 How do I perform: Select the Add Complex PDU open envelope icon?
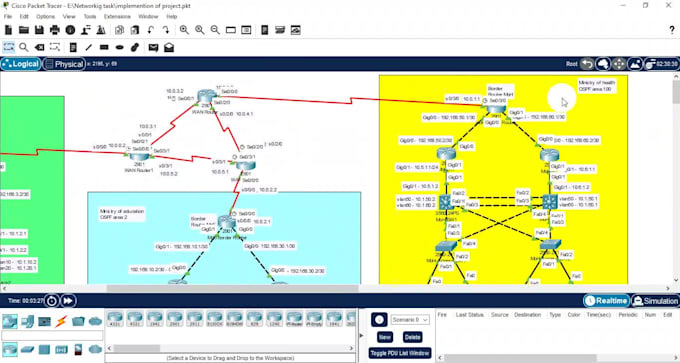(x=169, y=47)
